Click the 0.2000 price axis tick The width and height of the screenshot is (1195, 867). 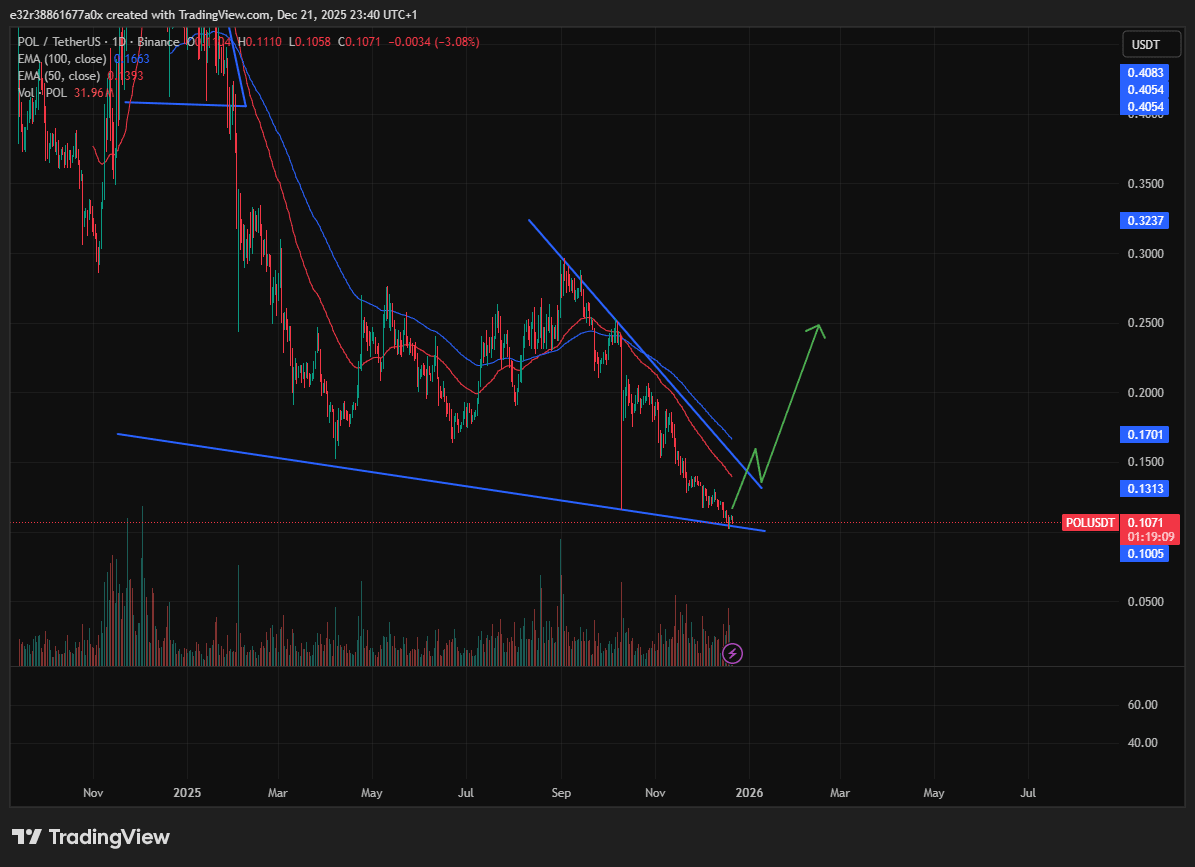tap(1145, 392)
